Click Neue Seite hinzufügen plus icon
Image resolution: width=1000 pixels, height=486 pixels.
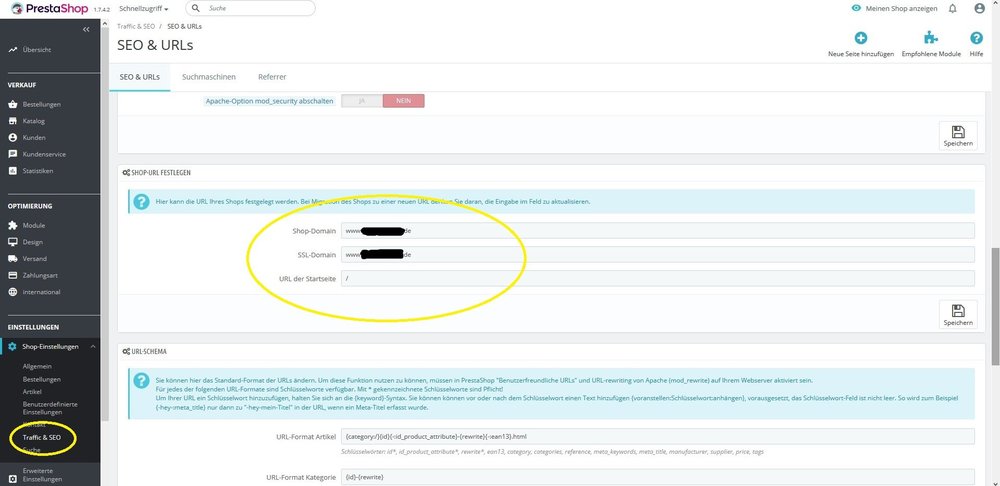click(860, 38)
